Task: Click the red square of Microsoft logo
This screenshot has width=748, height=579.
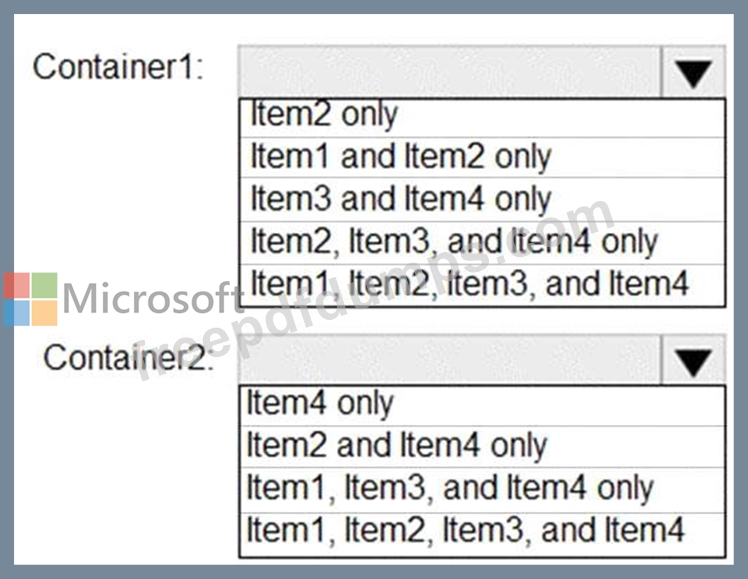Action: pos(17,285)
